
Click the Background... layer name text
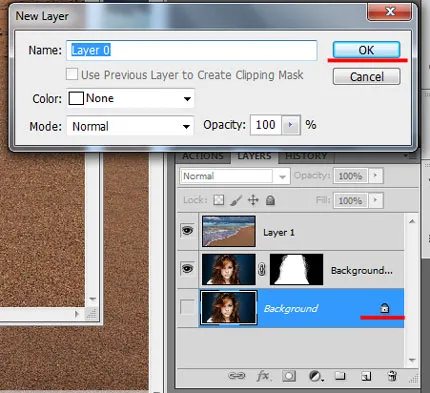(362, 270)
